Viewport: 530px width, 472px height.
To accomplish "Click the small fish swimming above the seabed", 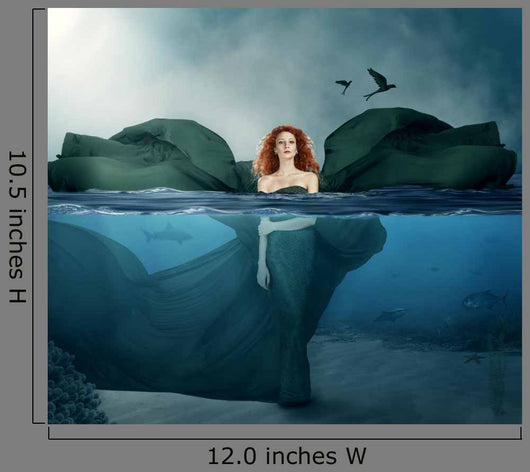I will (391, 315).
